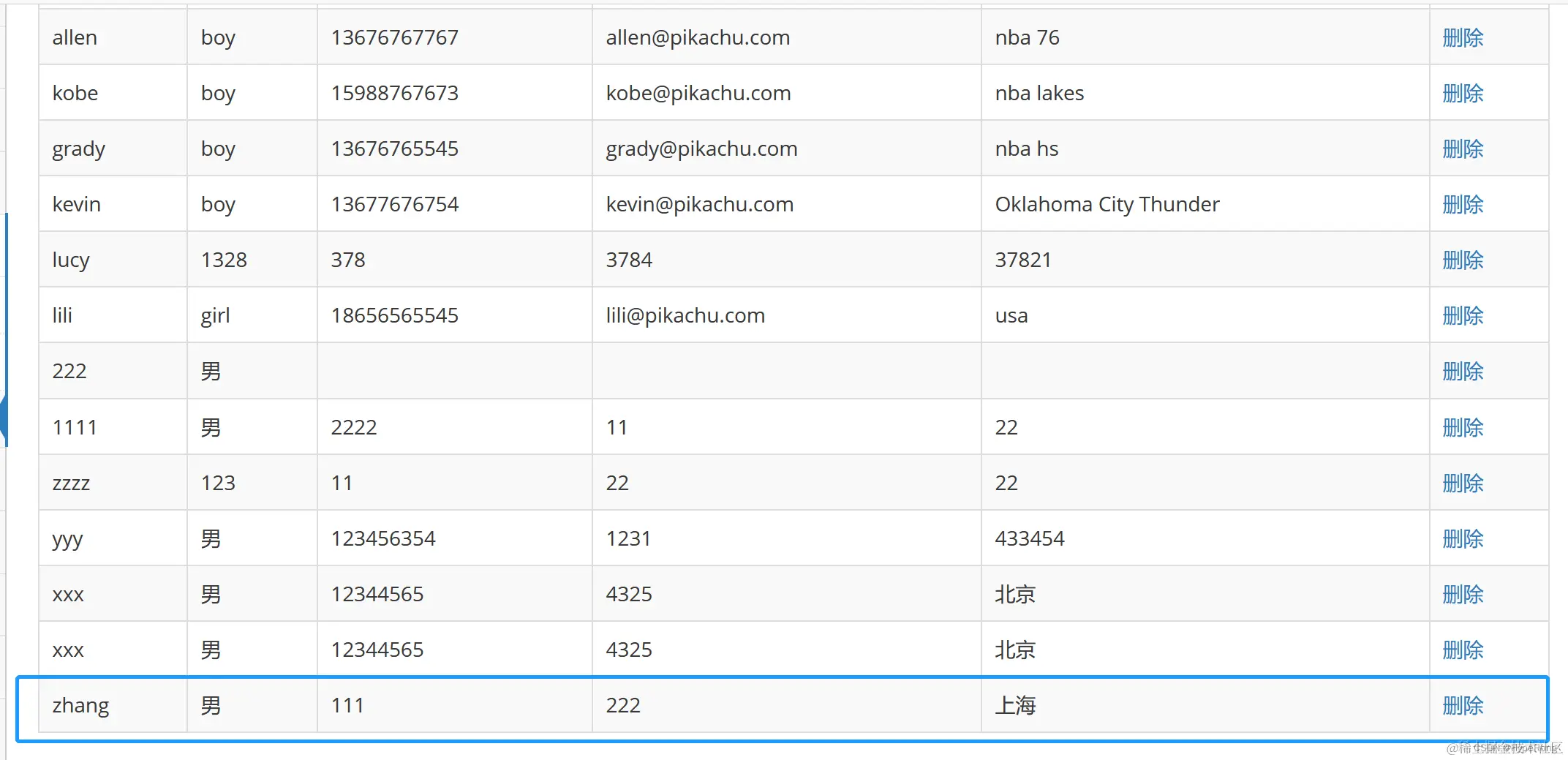Image resolution: width=1568 pixels, height=760 pixels.
Task: Select the name cell 'zzzz'
Action: point(71,484)
